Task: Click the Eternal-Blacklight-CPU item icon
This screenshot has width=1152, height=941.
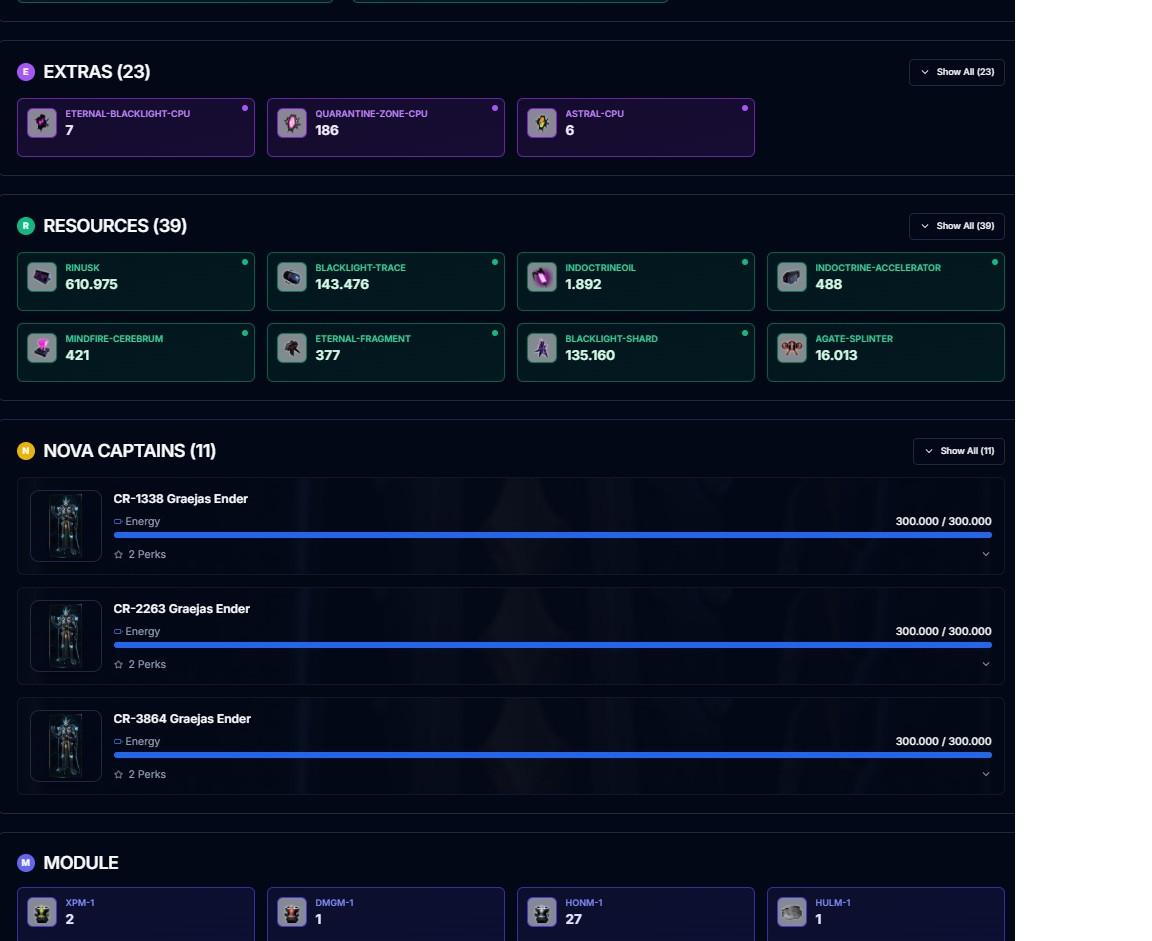Action: (42, 123)
